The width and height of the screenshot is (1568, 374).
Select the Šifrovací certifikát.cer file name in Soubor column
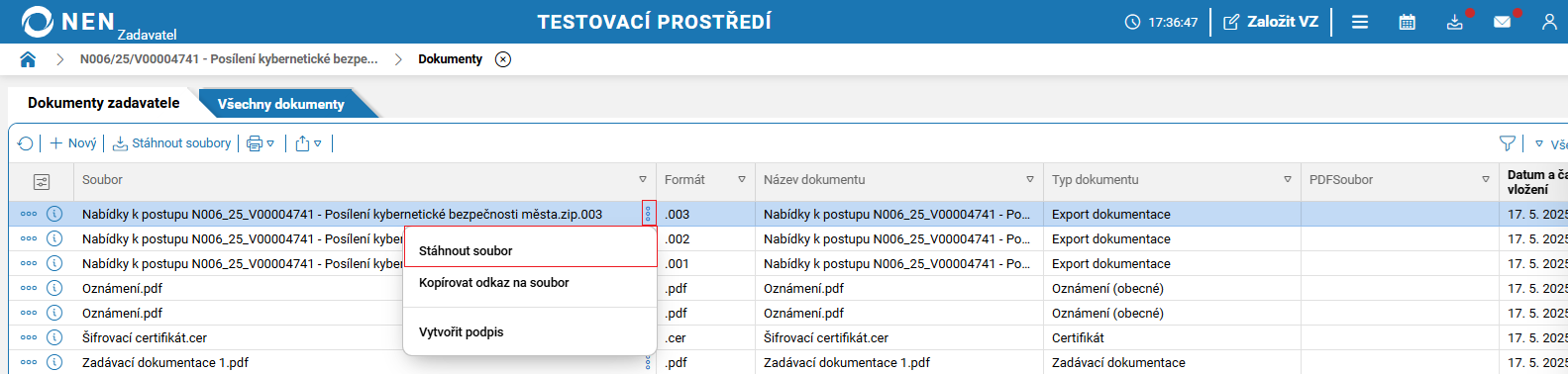pos(145,337)
